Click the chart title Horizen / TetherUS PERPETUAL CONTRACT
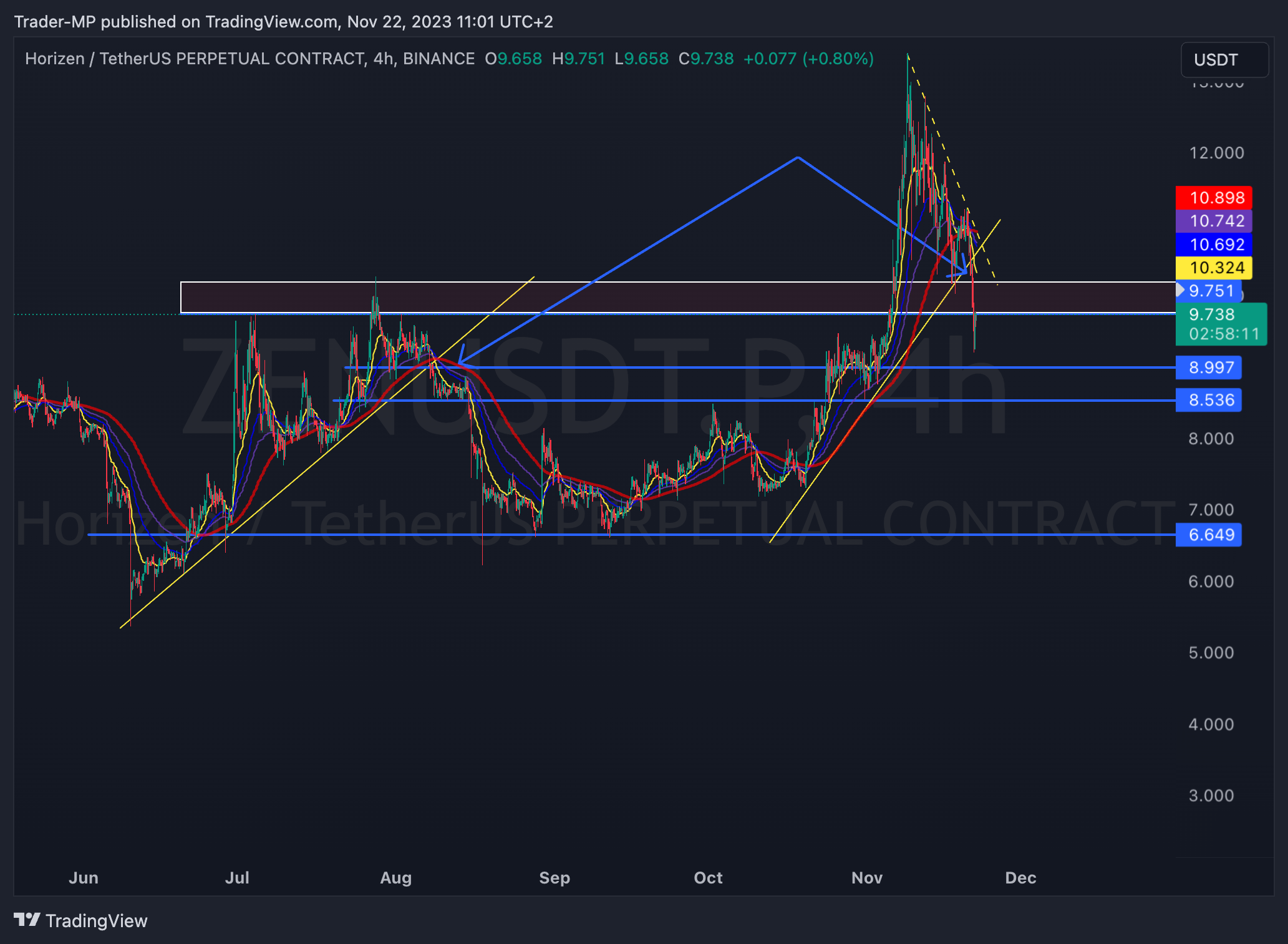Viewport: 1288px width, 944px height. pos(195,59)
